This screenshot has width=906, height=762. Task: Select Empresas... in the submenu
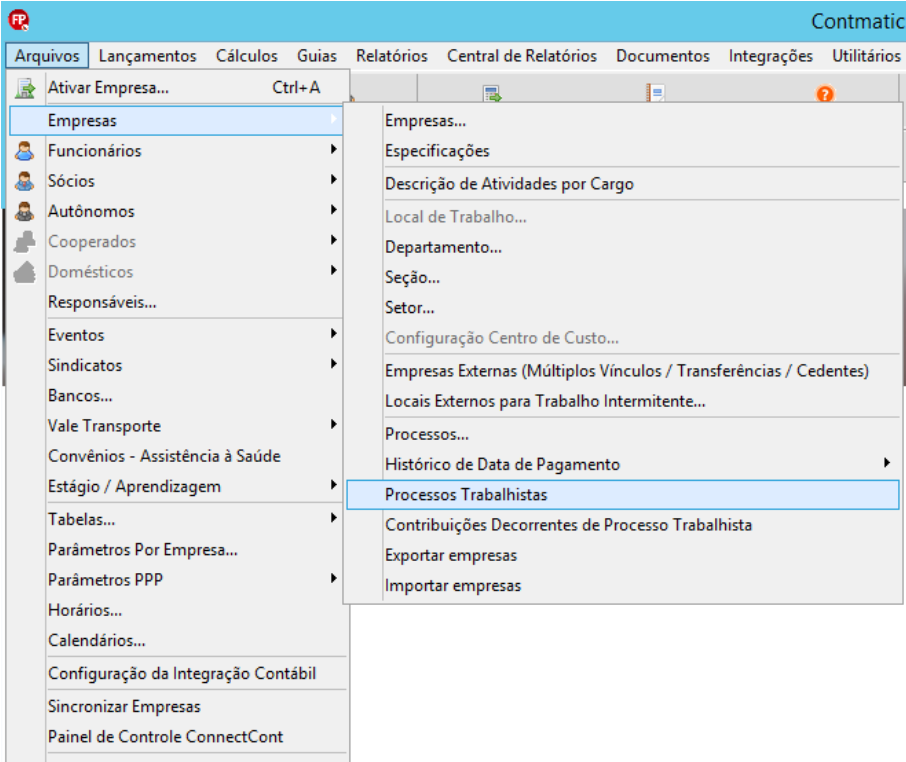(623, 121)
